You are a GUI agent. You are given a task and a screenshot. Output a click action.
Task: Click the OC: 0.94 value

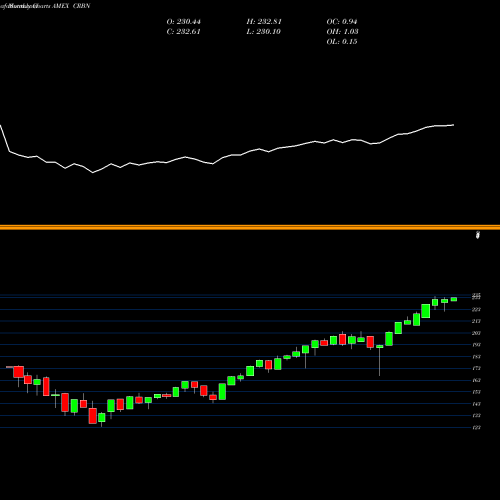click(342, 22)
